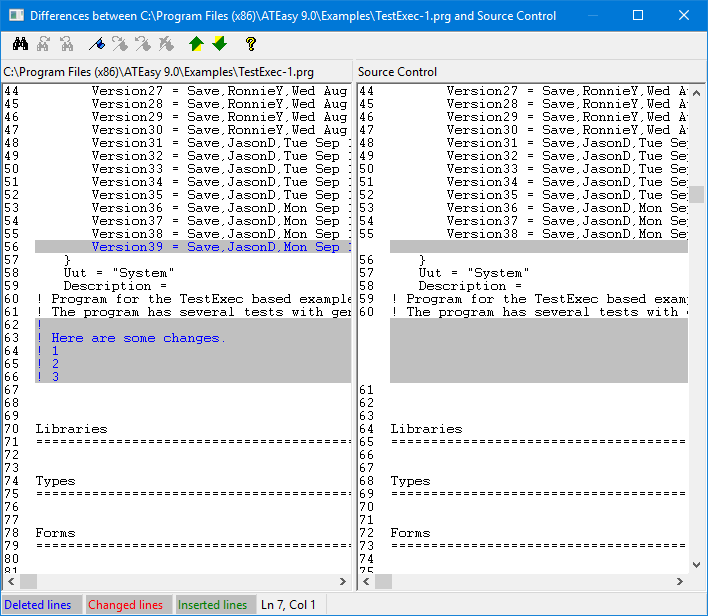Click the vertical scrollbar down arrow
The image size is (708, 616).
click(696, 565)
